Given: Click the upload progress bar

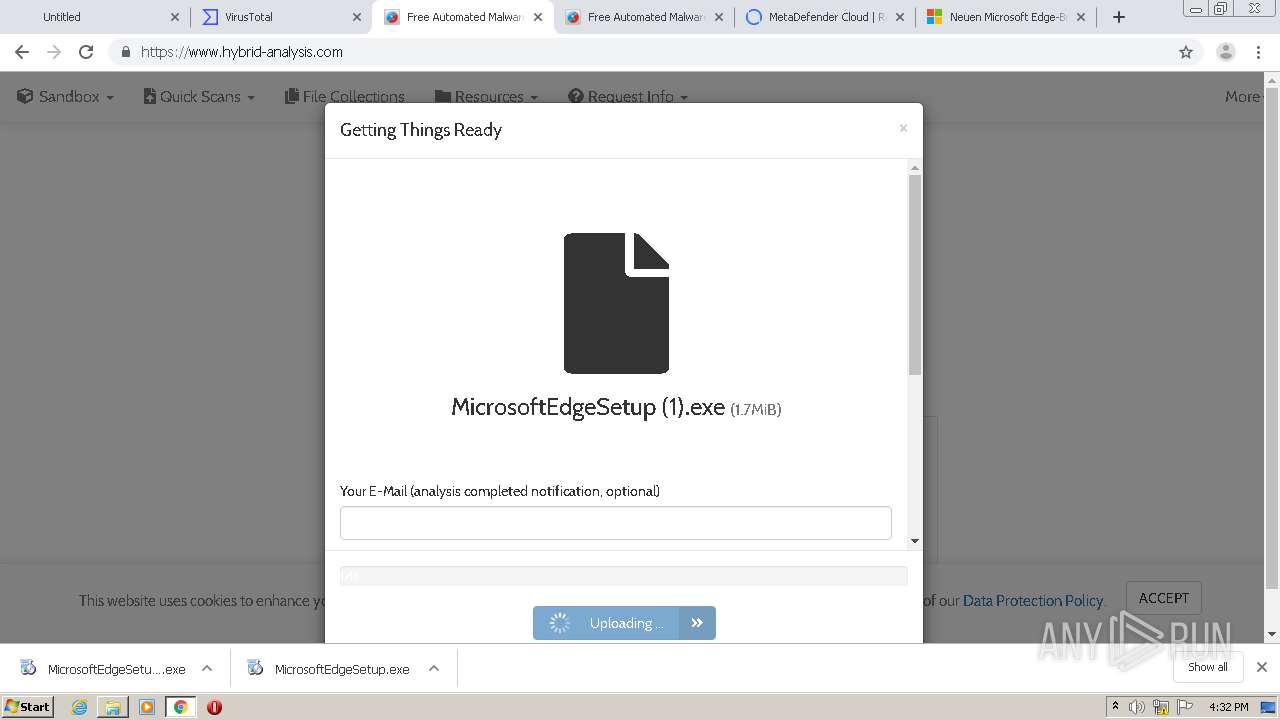Looking at the screenshot, I should 623,575.
